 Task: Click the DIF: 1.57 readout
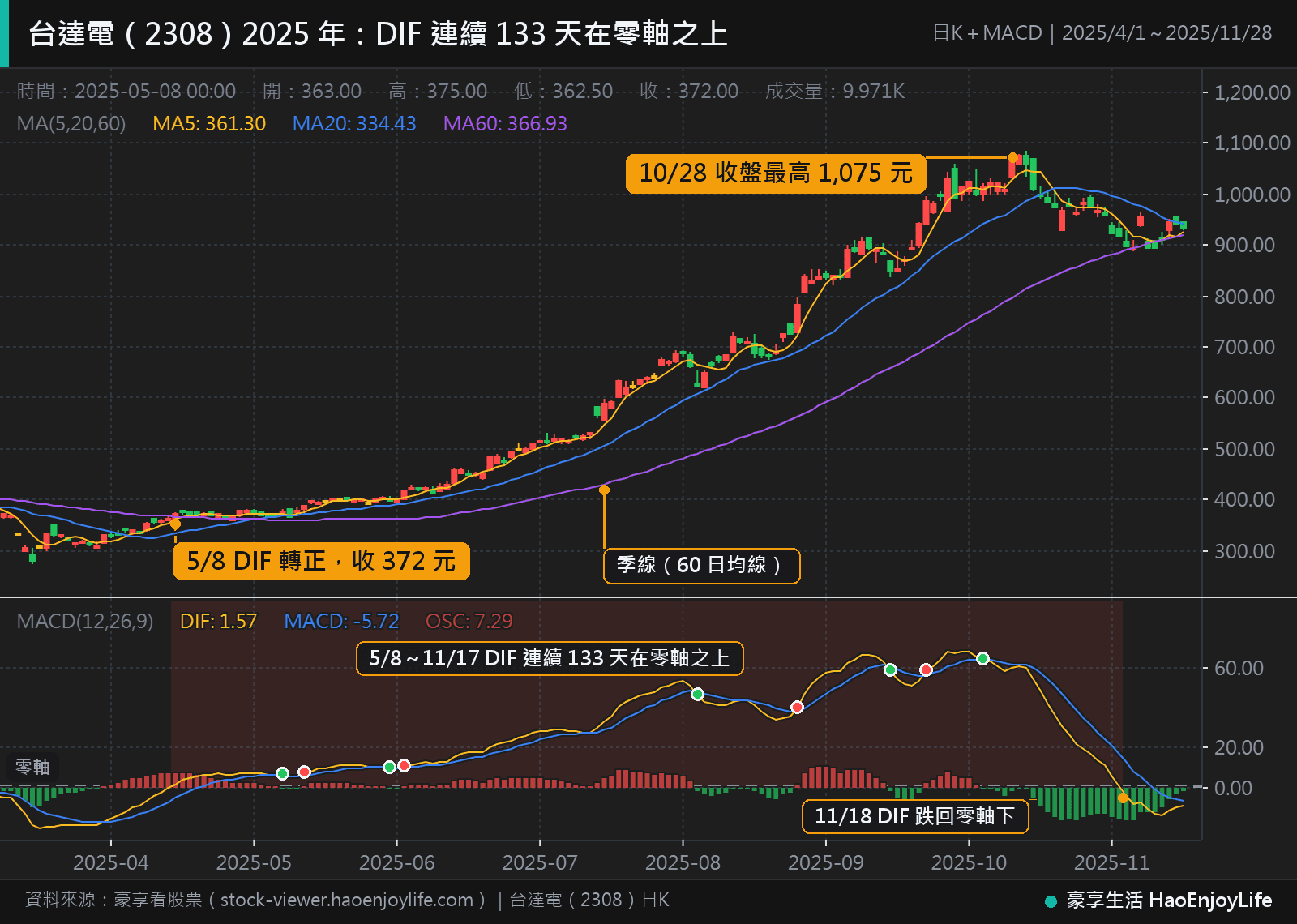[x=218, y=622]
